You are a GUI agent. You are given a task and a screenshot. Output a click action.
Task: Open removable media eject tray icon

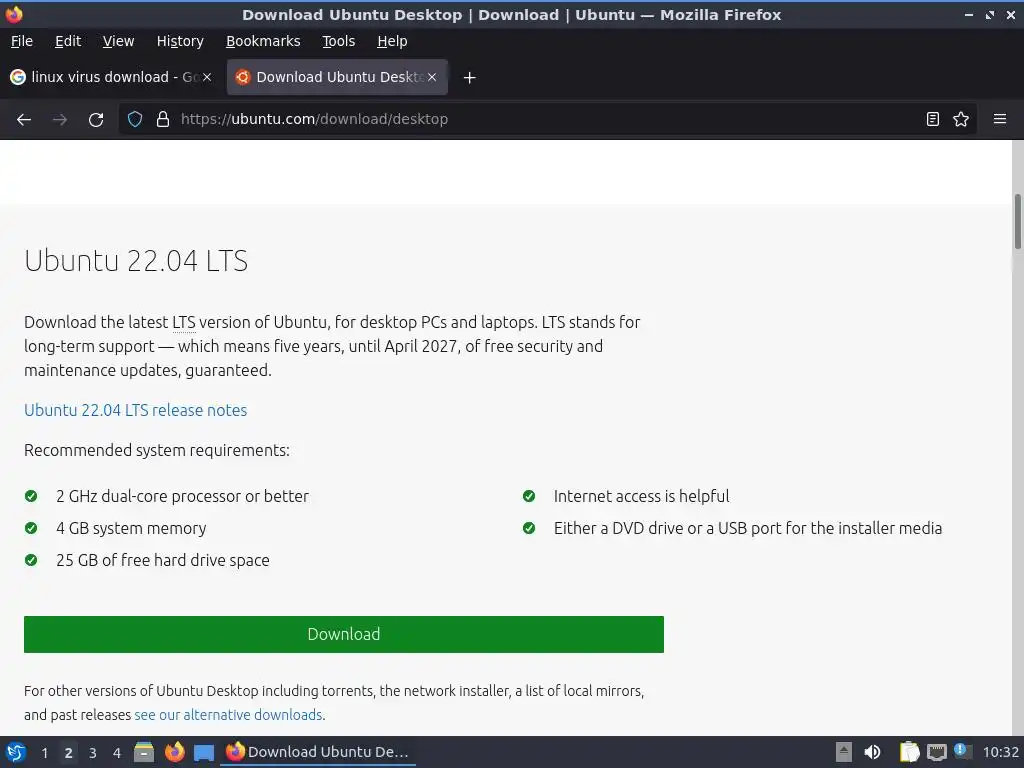(844, 752)
